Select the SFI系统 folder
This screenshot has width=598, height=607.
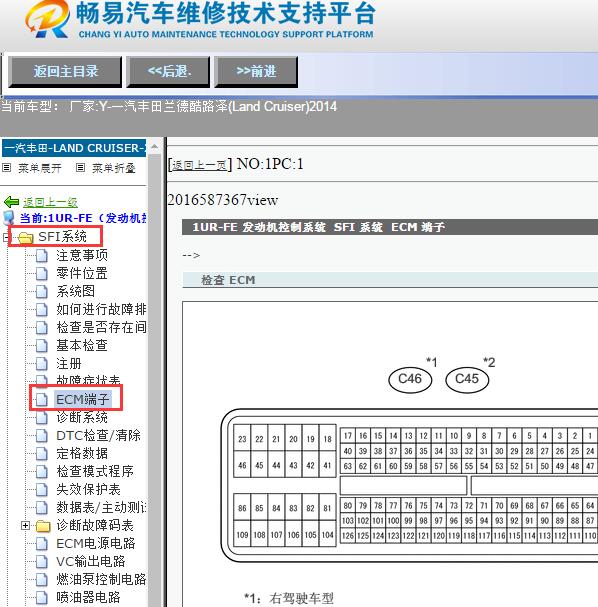click(62, 237)
